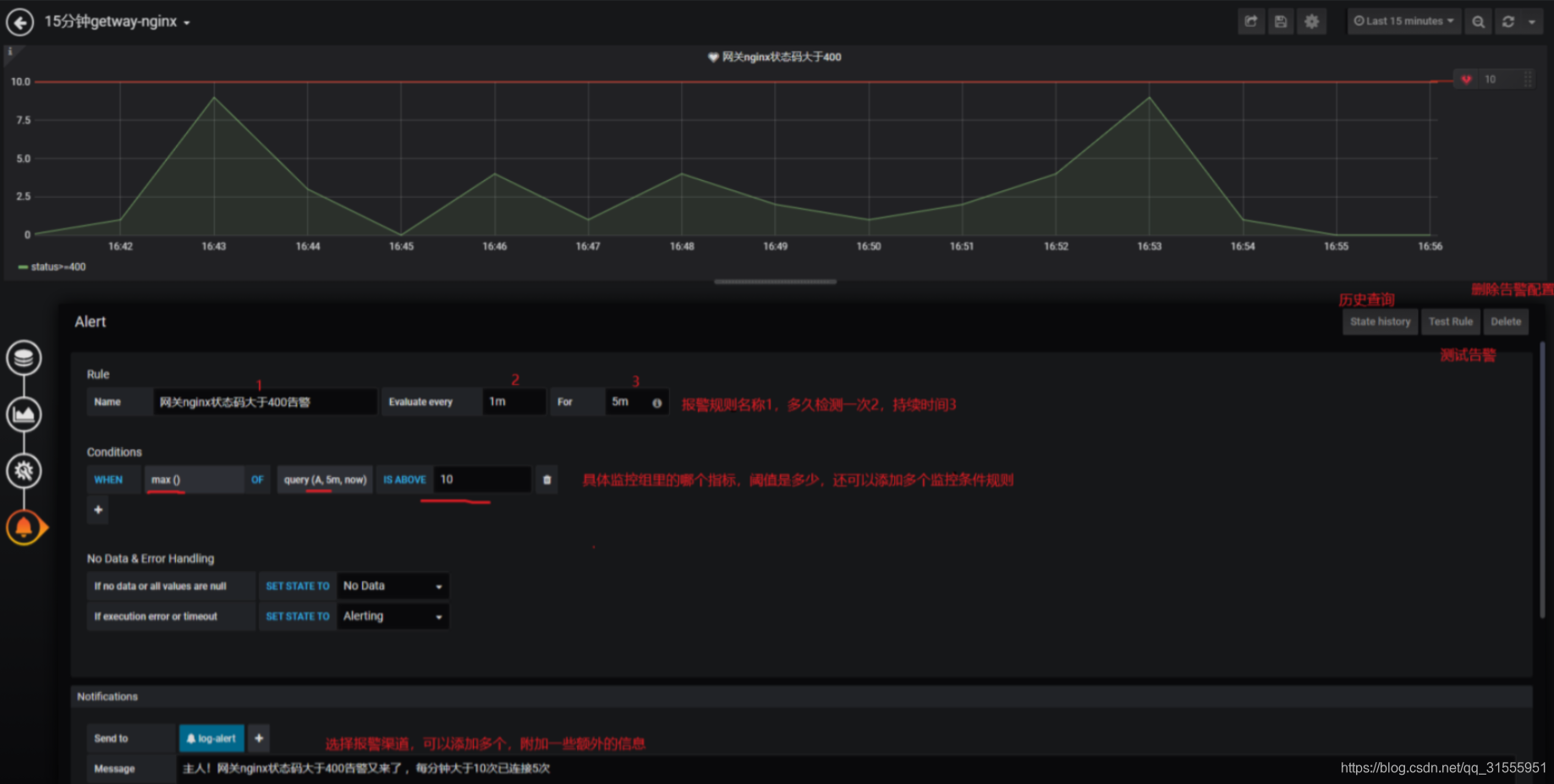1554x784 pixels.
Task: Select the Alert tab bell icon
Action: tap(24, 528)
